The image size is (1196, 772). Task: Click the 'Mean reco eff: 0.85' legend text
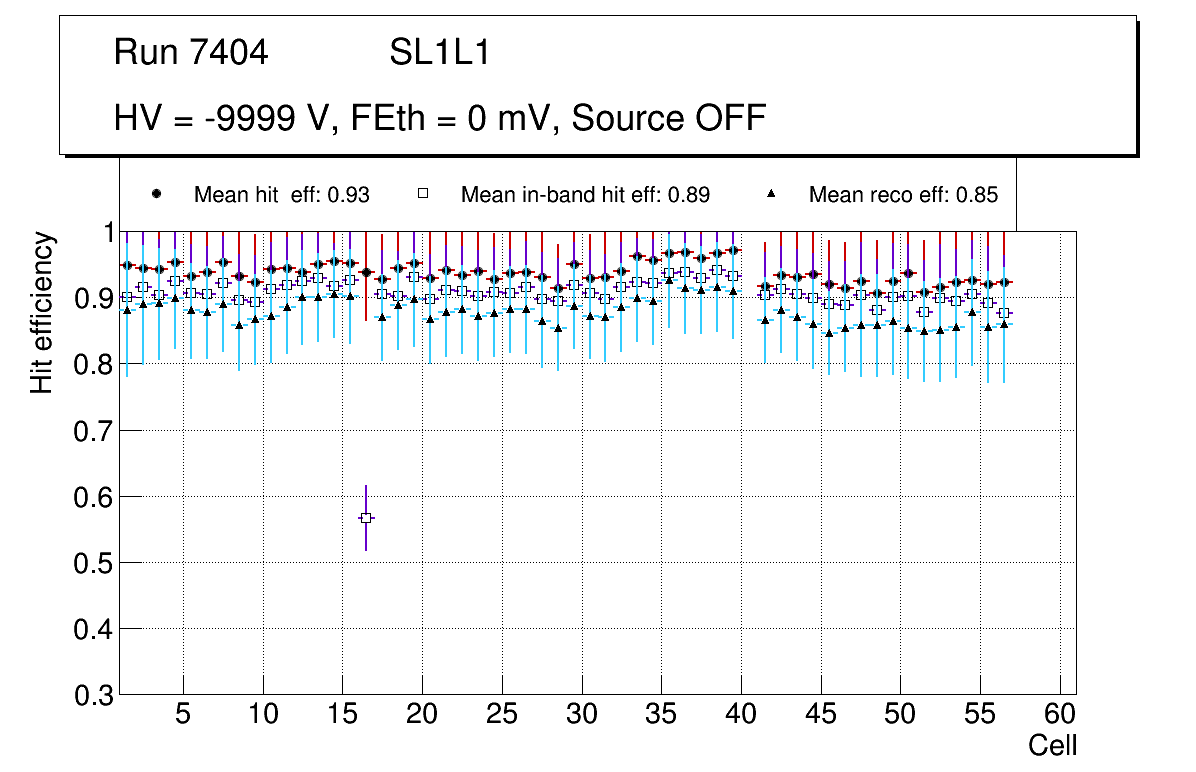903,195
